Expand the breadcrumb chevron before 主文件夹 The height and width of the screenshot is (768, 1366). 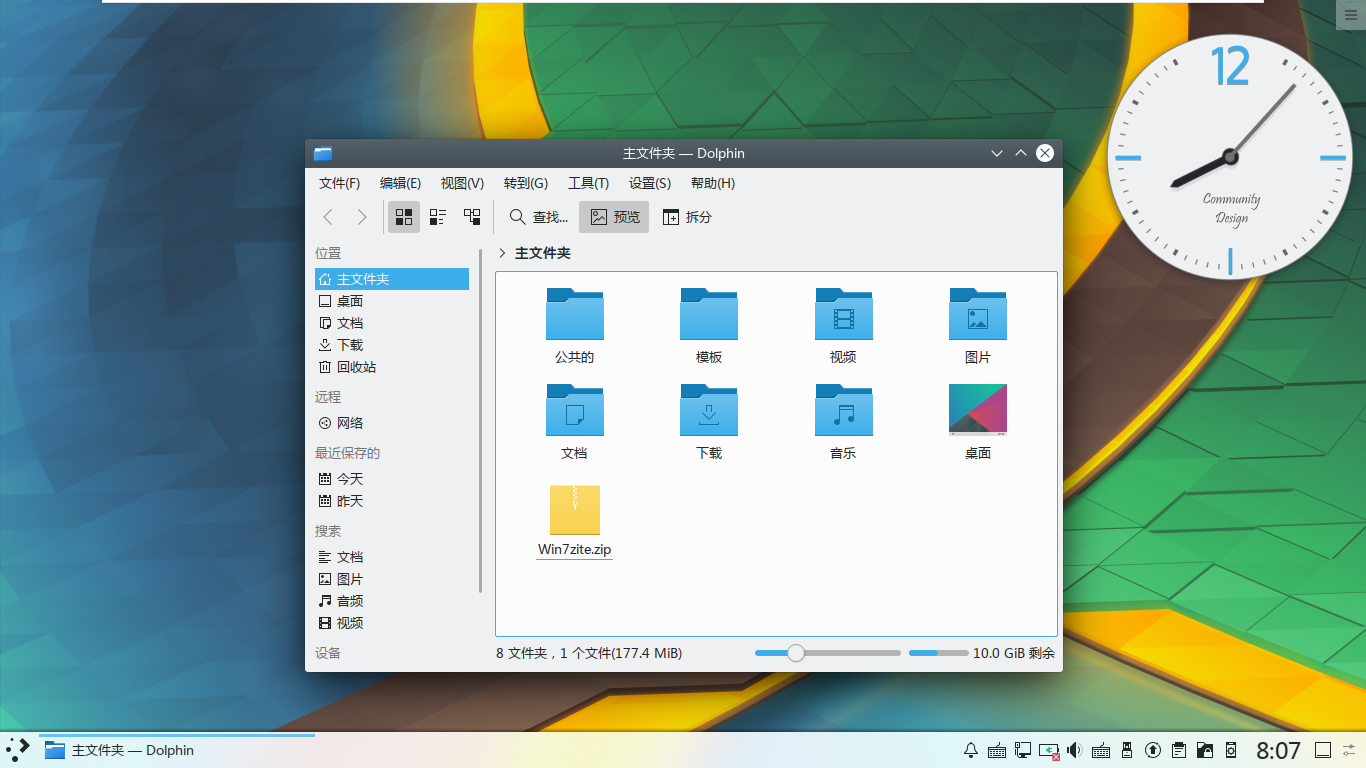501,253
